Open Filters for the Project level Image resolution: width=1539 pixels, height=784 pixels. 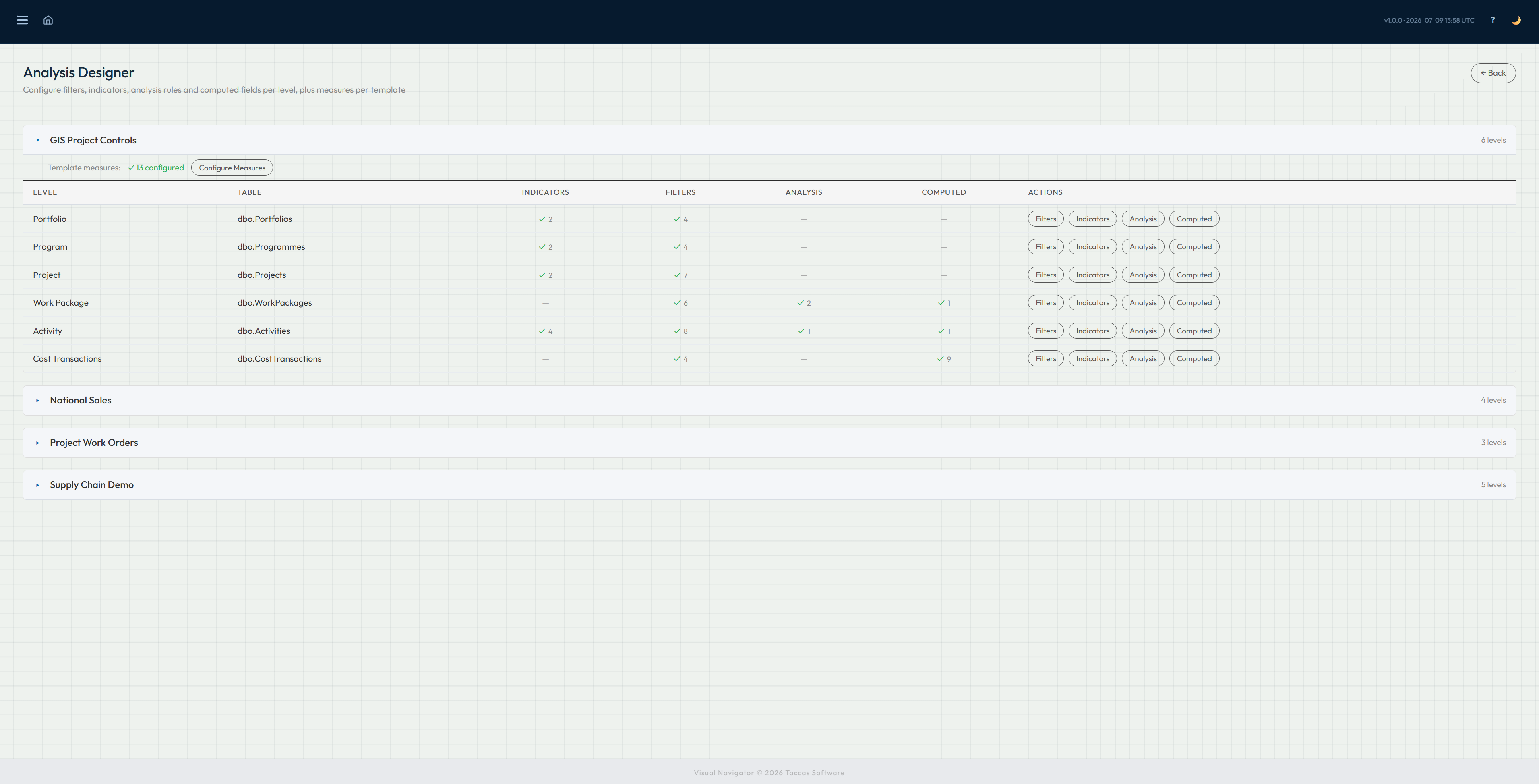1045,275
